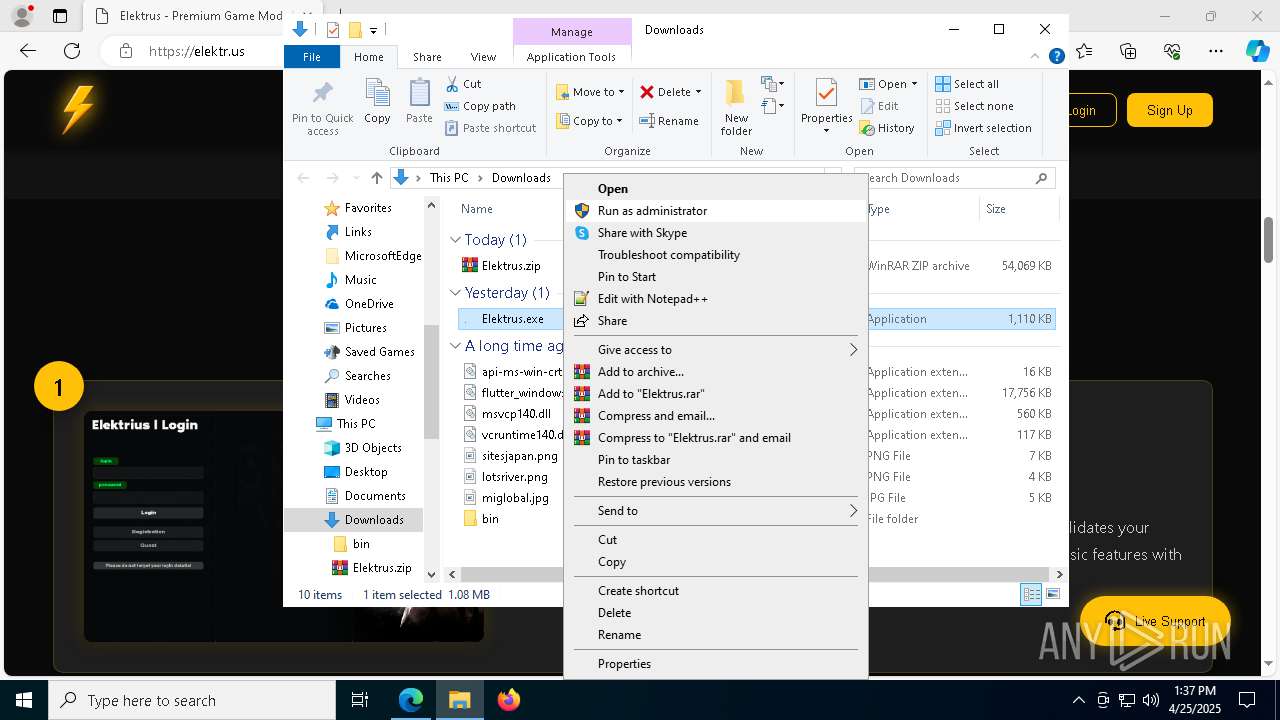
Task: Switch to details view button
Action: click(1031, 595)
